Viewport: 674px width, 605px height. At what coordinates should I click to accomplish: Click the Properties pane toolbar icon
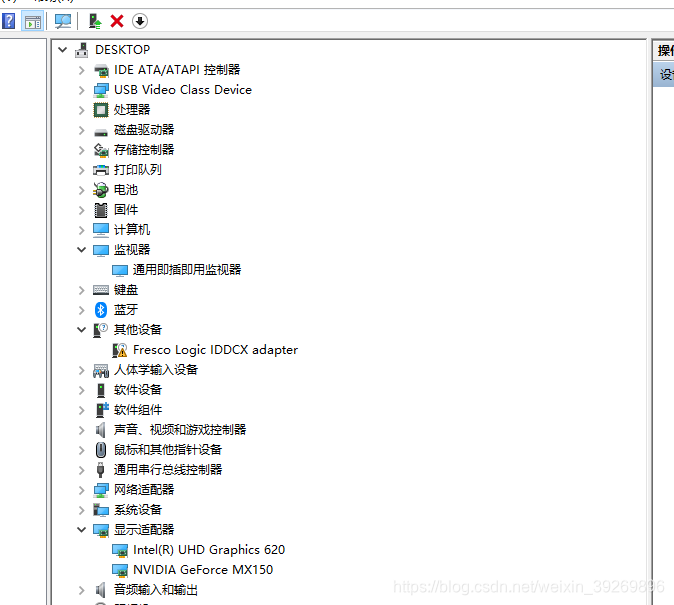33,21
